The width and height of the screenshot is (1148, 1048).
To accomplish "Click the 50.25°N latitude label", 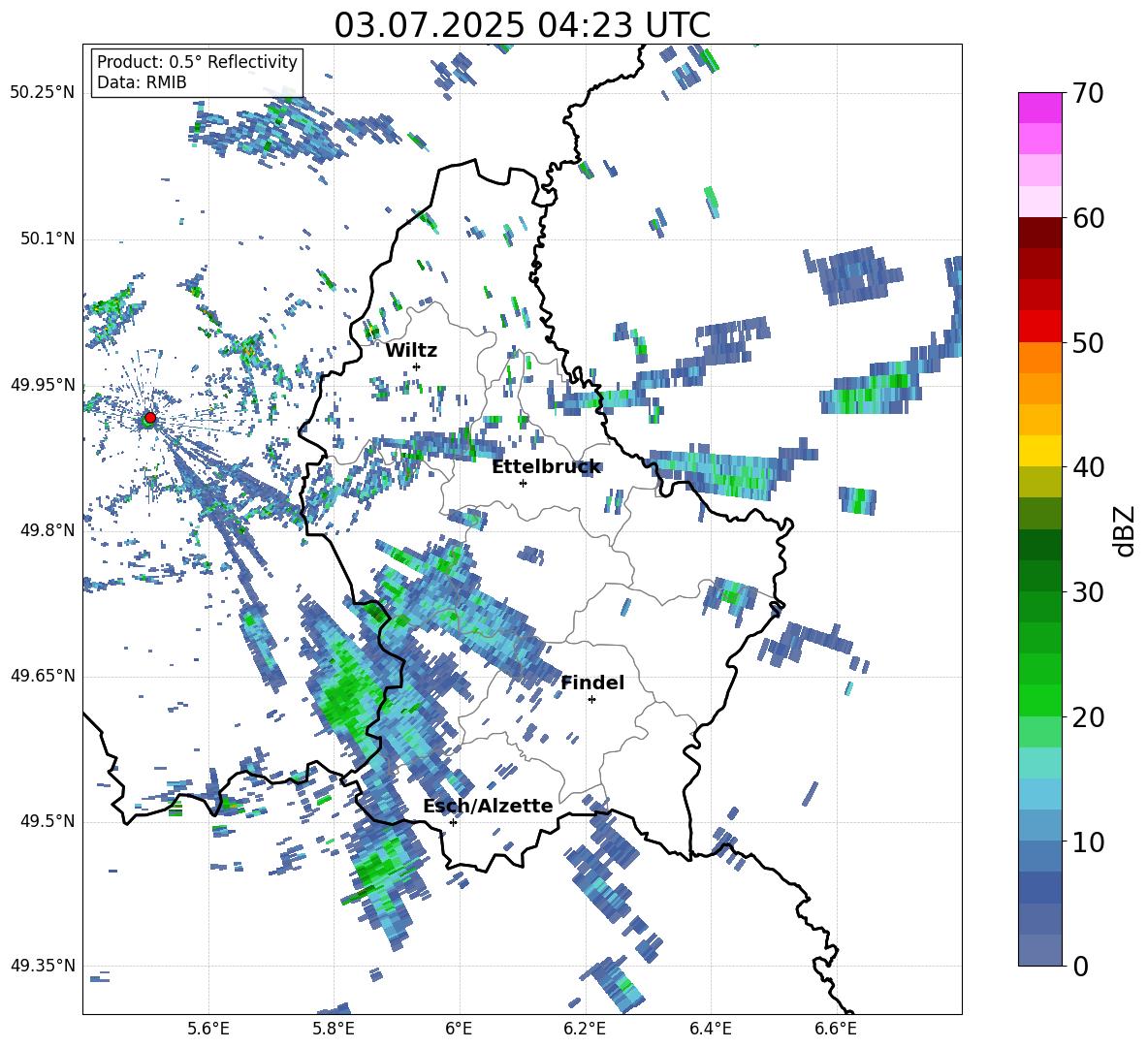I will click(43, 93).
